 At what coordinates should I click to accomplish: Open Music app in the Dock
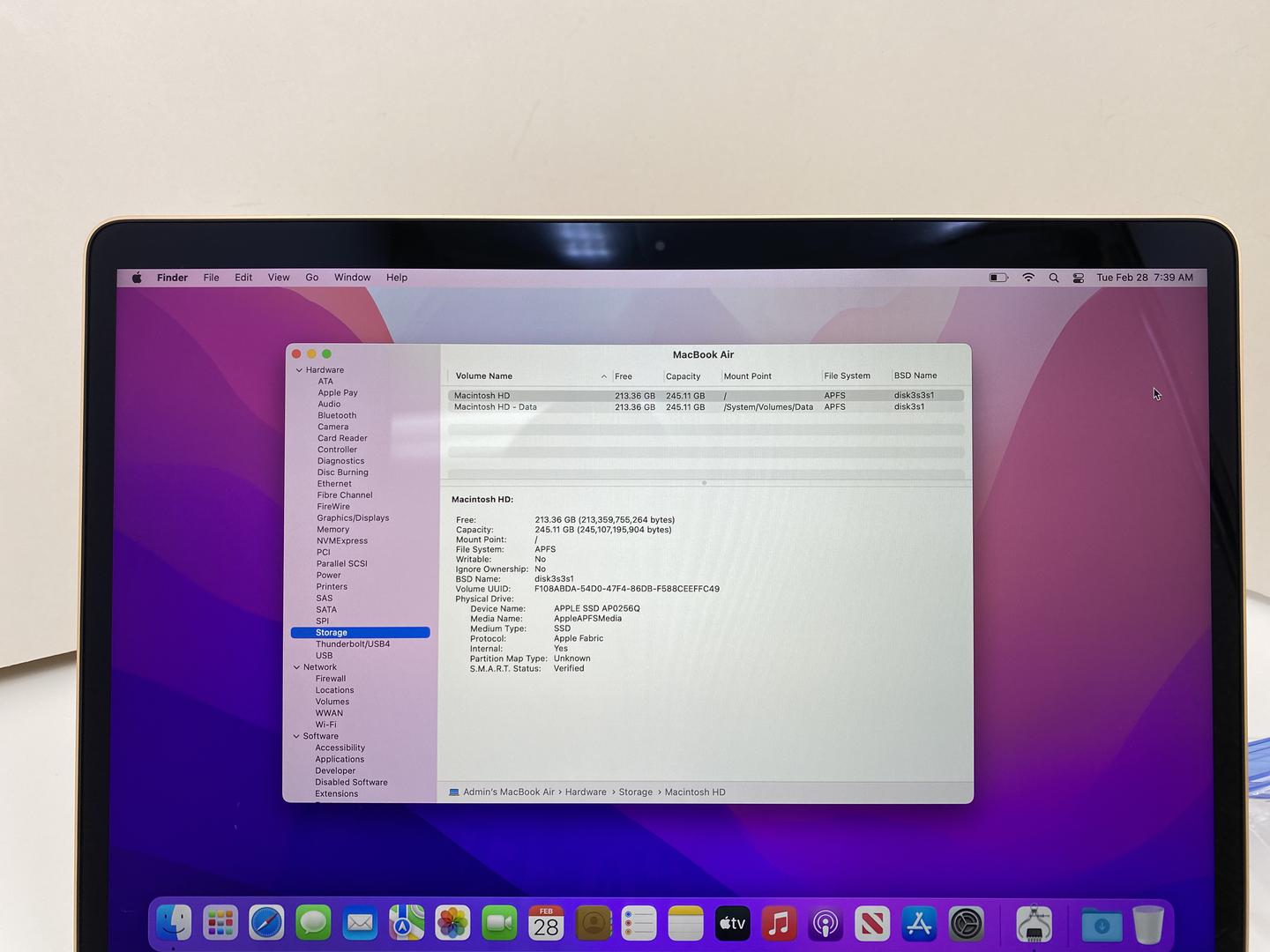(x=779, y=923)
